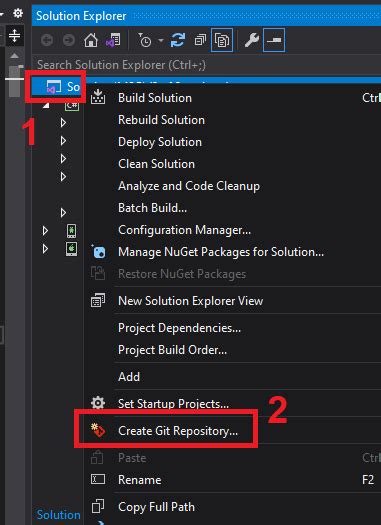The width and height of the screenshot is (381, 525).
Task: Open the Pending Changes Filter clock icon
Action: 145,41
